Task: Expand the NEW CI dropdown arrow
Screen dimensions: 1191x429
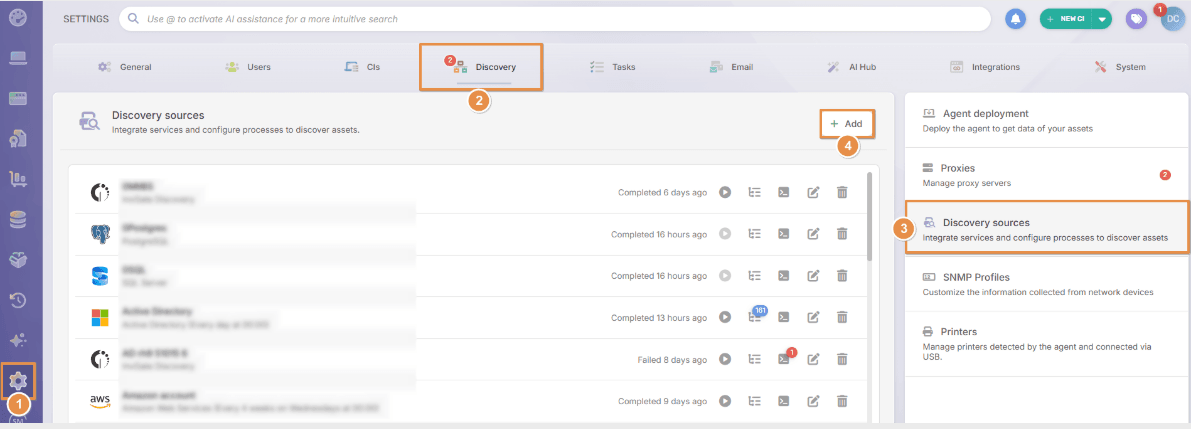Action: [1101, 19]
